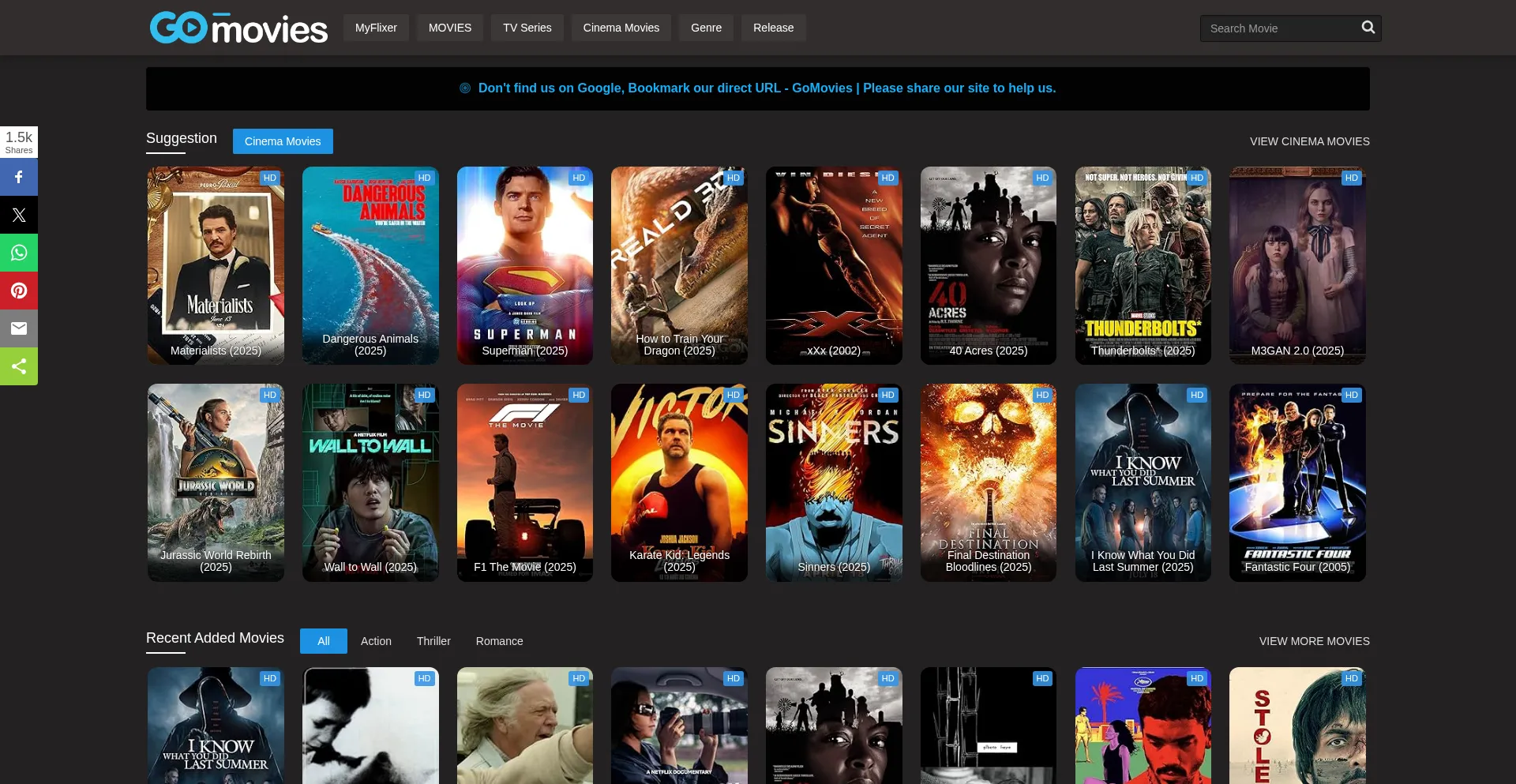Open Thunderbolts* (2025) poster
The height and width of the screenshot is (784, 1516).
coord(1143,265)
